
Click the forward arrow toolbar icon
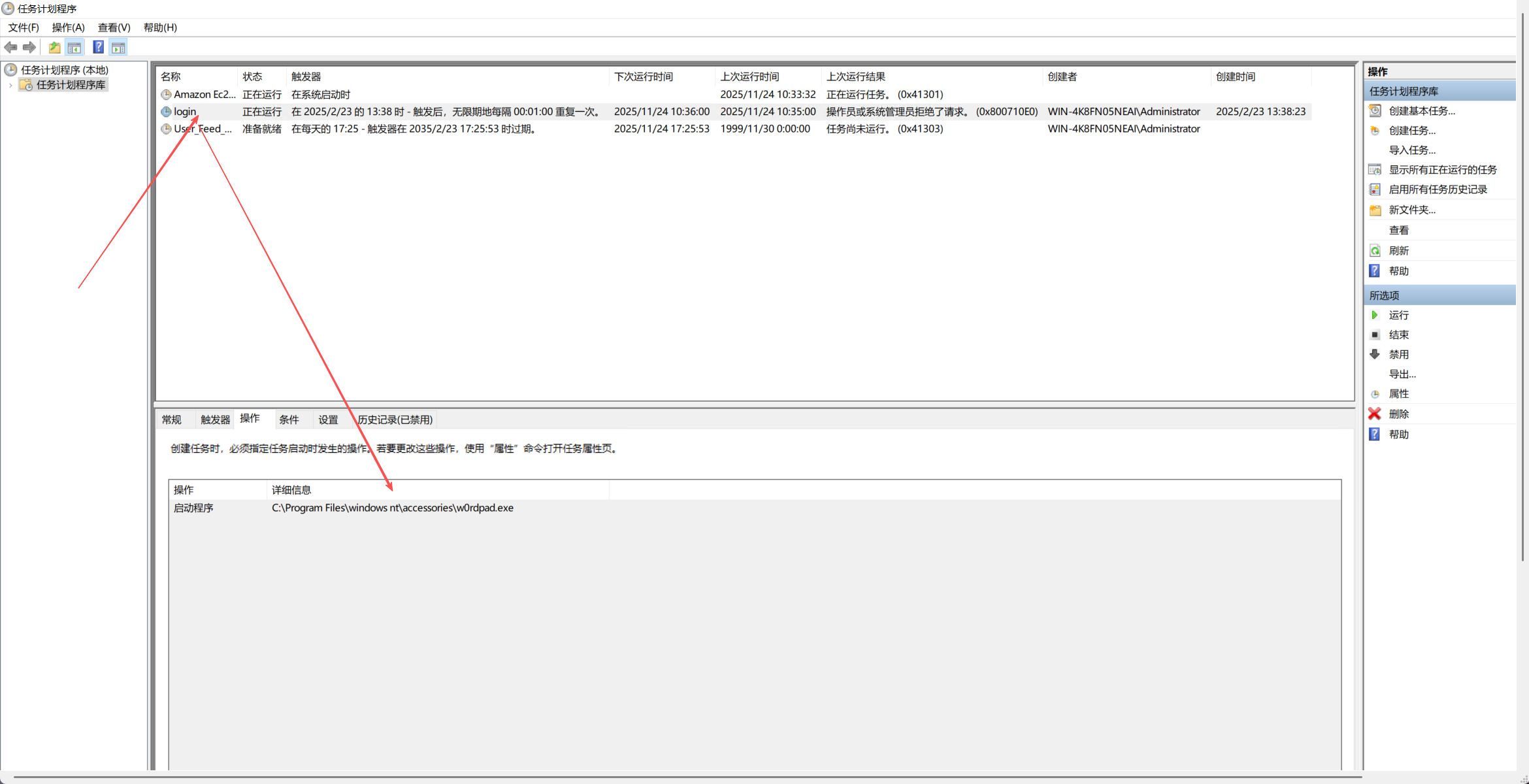pos(29,47)
